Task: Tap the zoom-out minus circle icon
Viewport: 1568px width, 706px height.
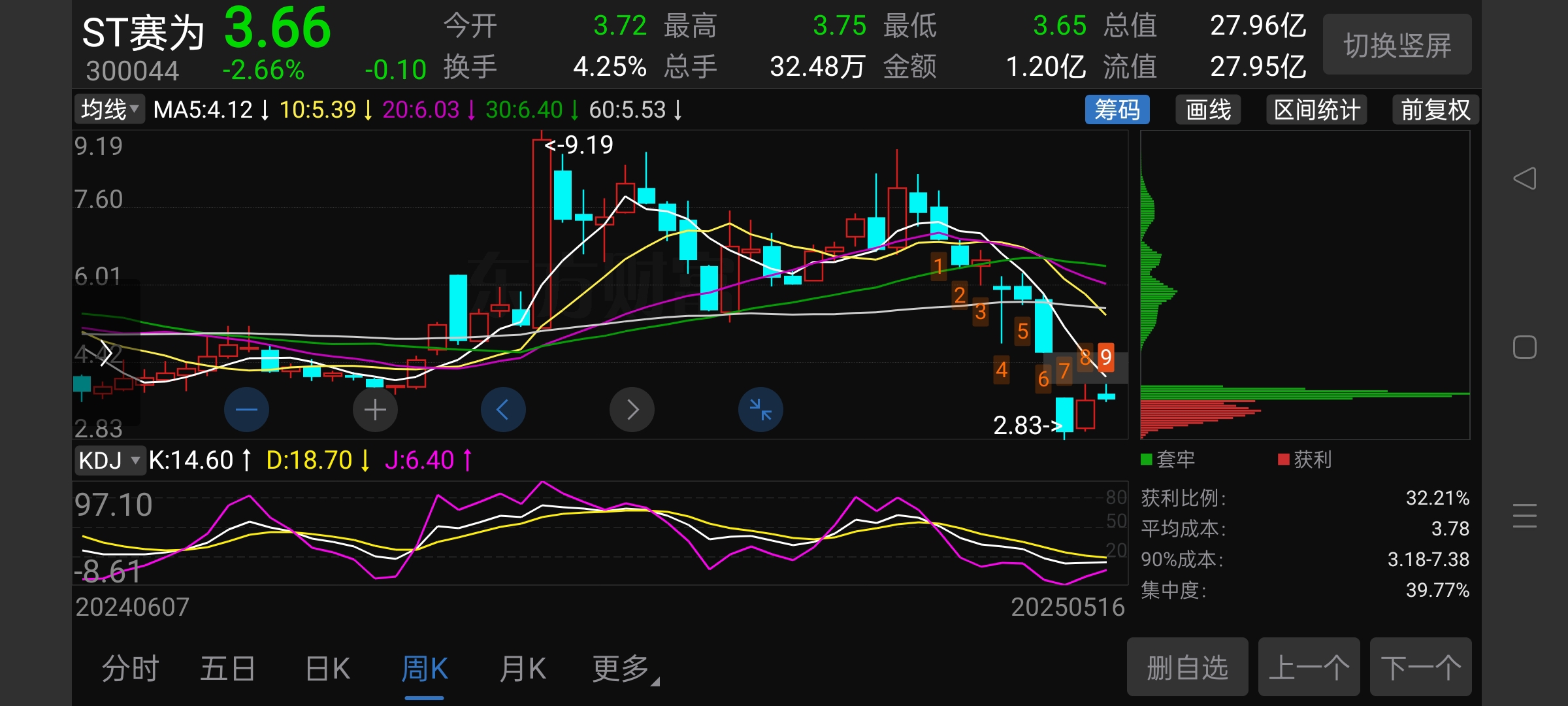Action: coord(246,410)
